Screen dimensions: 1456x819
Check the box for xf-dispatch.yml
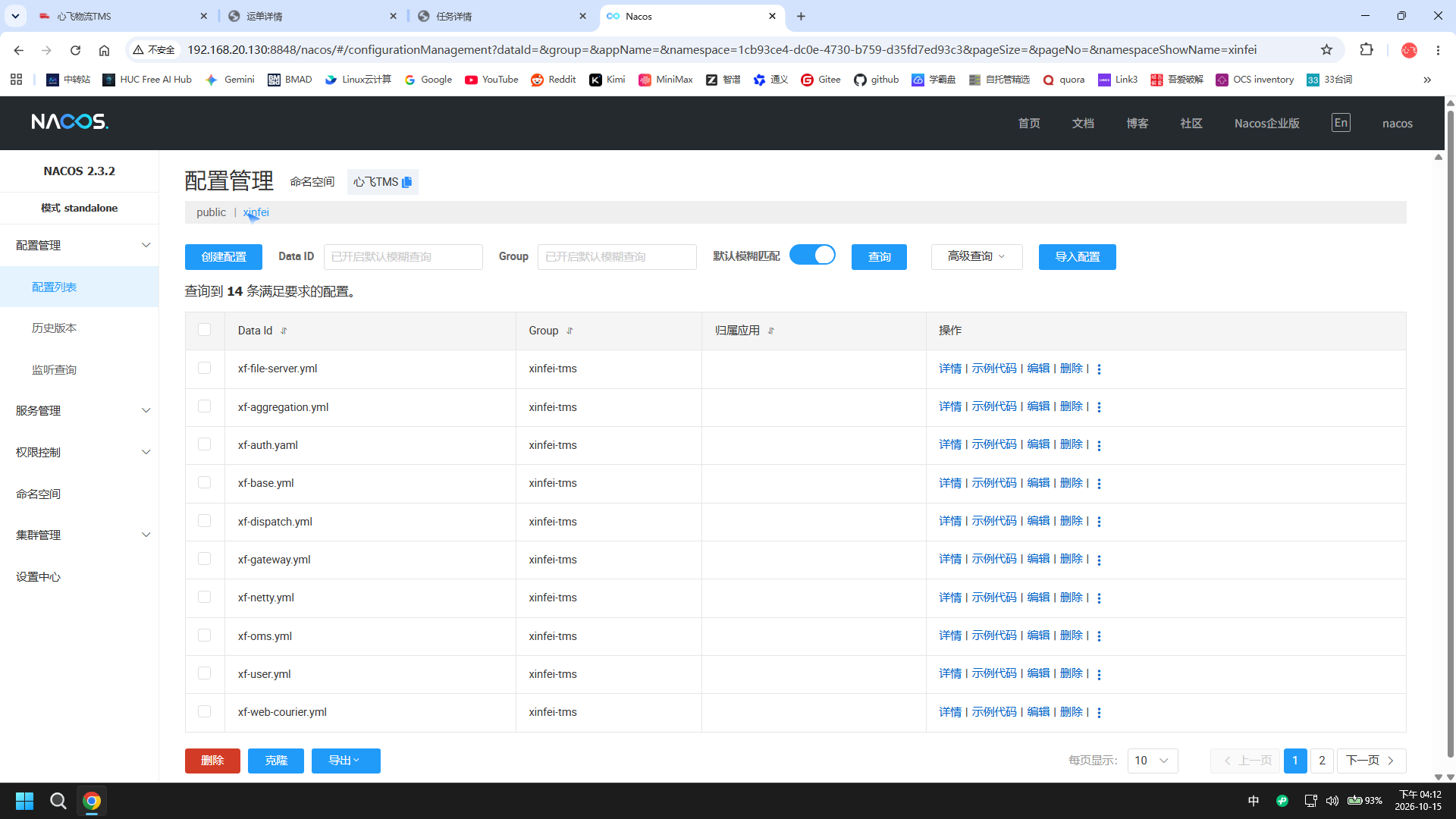[x=204, y=521]
